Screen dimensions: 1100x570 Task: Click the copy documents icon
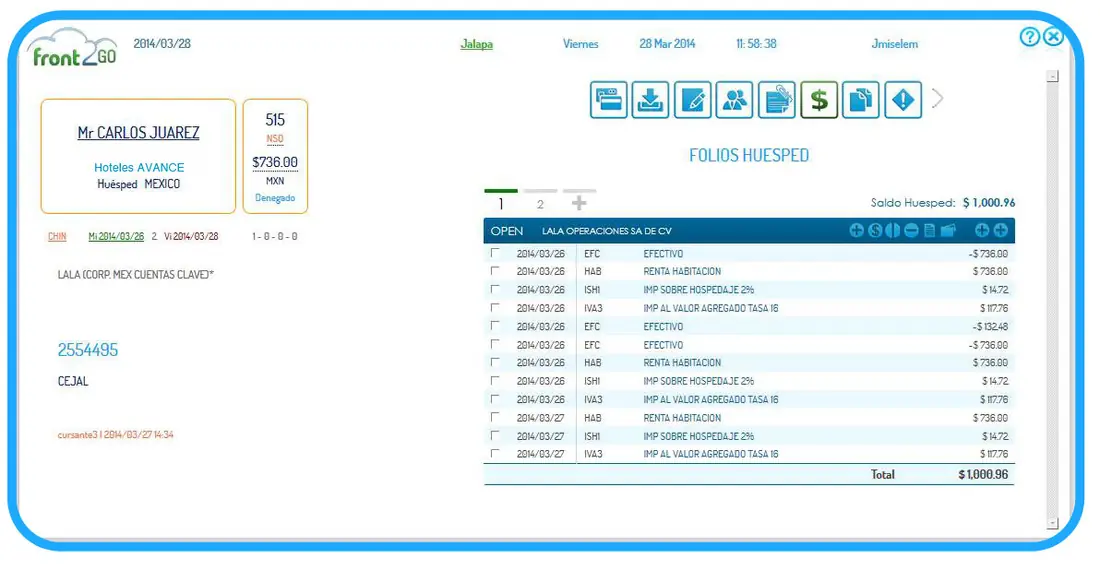click(860, 100)
